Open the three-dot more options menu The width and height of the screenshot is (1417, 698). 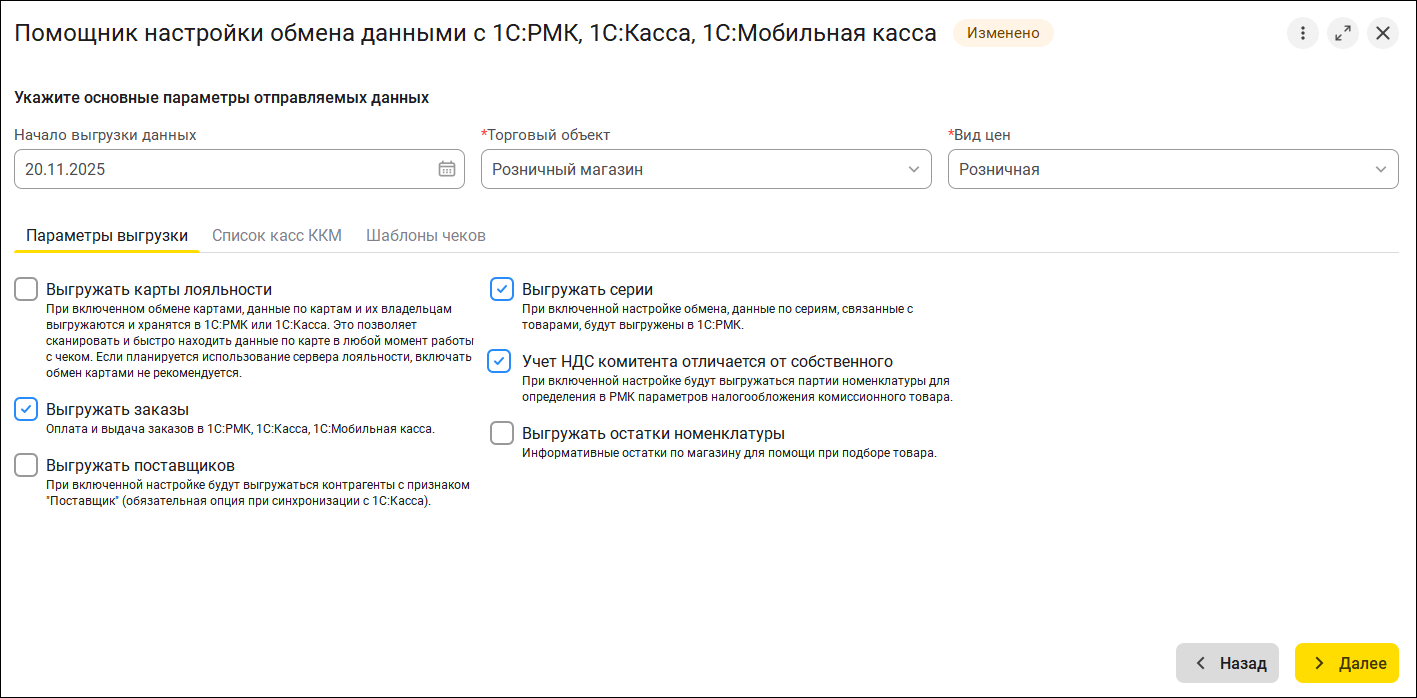[x=1302, y=33]
